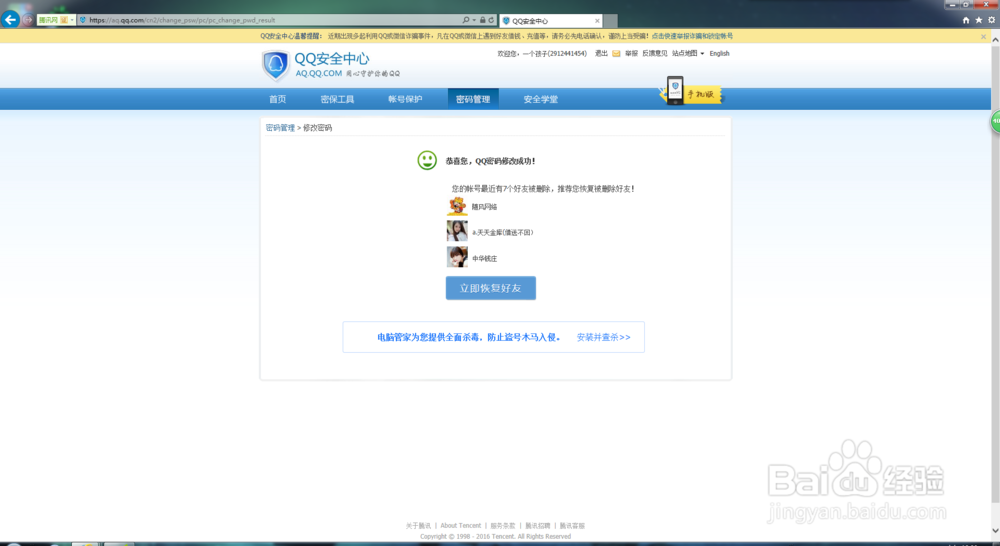1000x546 pixels.
Task: Open 安全学堂 navigation tab
Action: [x=540, y=99]
